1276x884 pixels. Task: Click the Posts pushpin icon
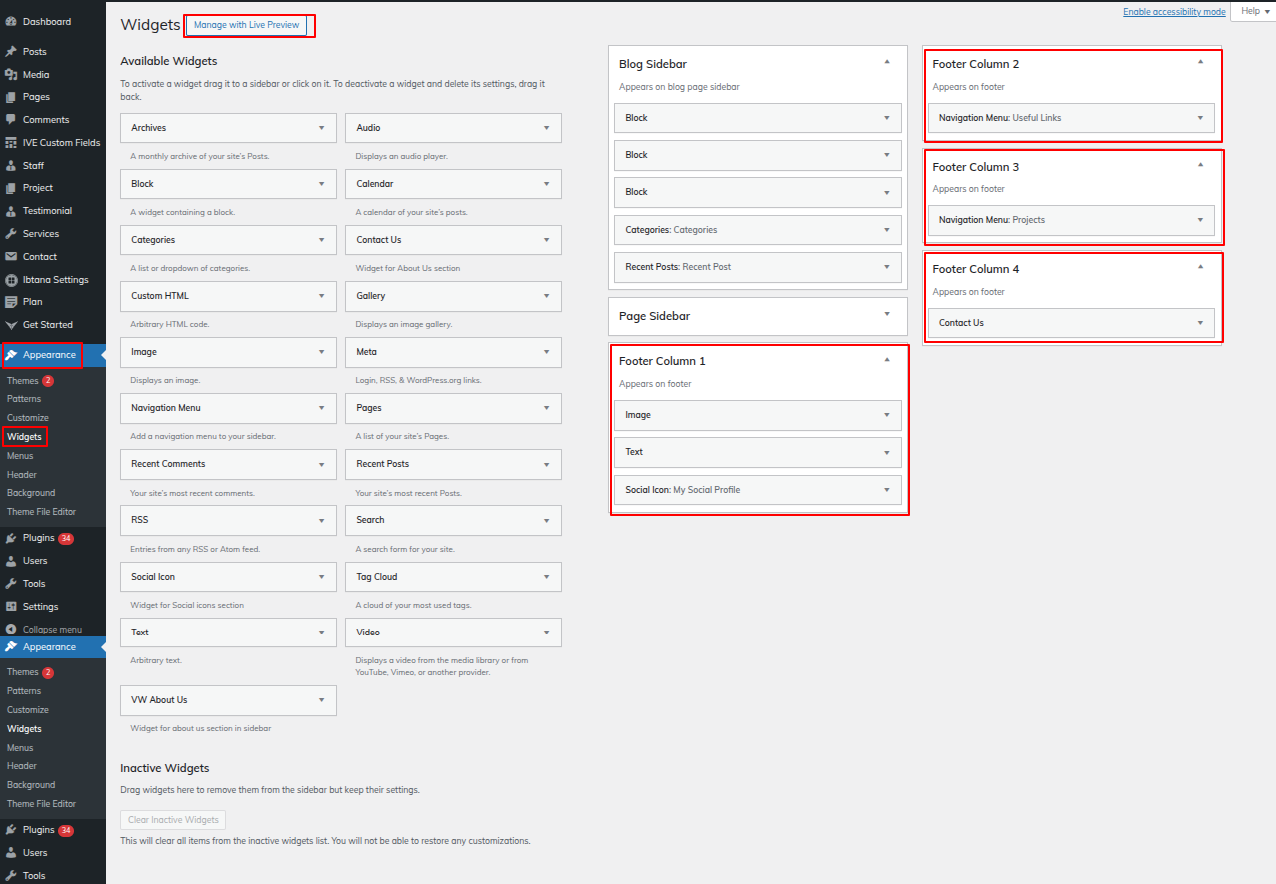point(11,52)
